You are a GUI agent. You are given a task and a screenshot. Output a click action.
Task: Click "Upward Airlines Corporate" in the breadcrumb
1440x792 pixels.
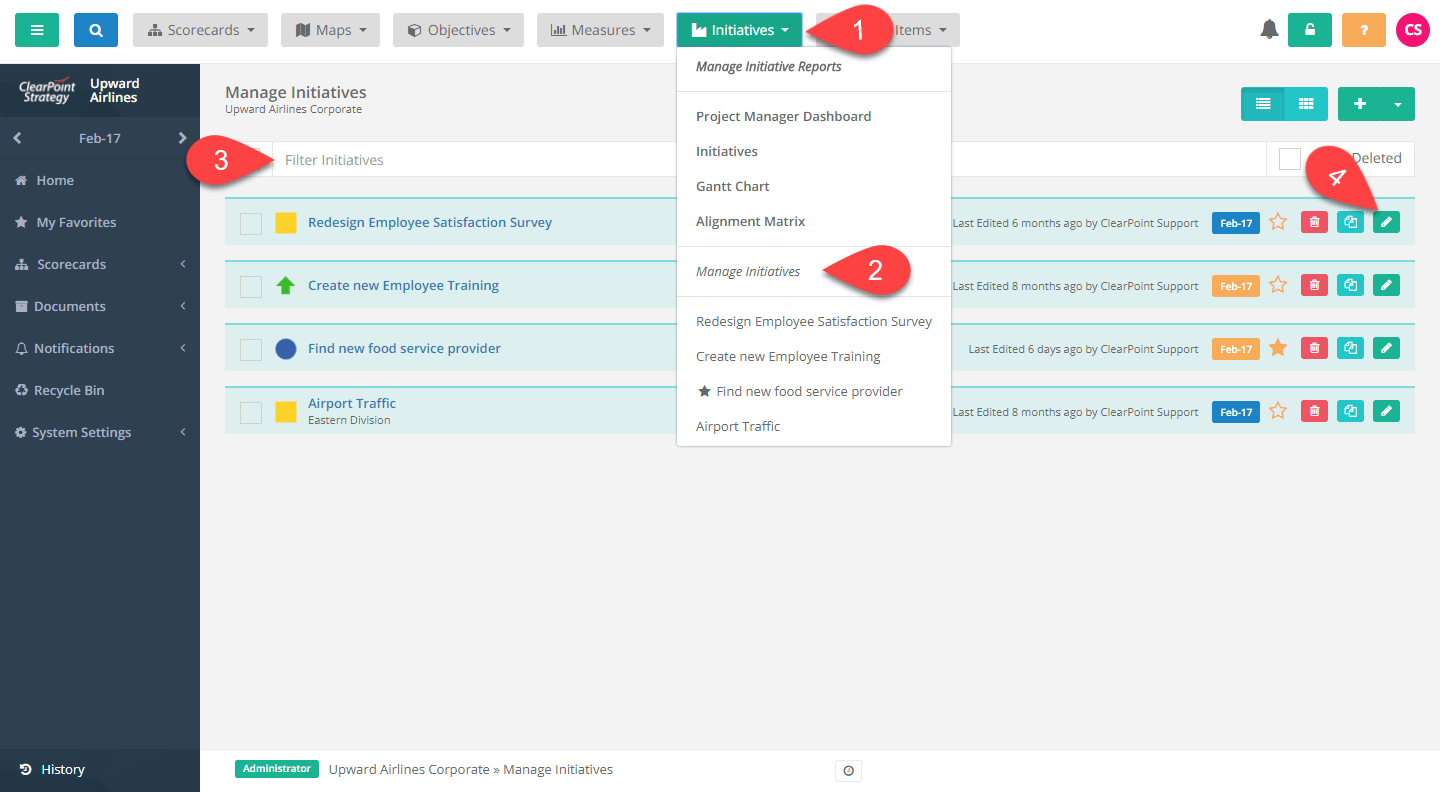coord(409,769)
